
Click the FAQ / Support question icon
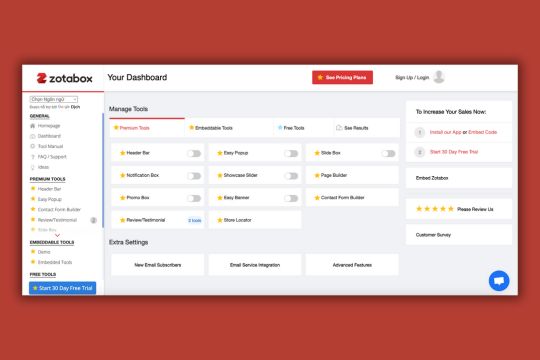[33, 157]
